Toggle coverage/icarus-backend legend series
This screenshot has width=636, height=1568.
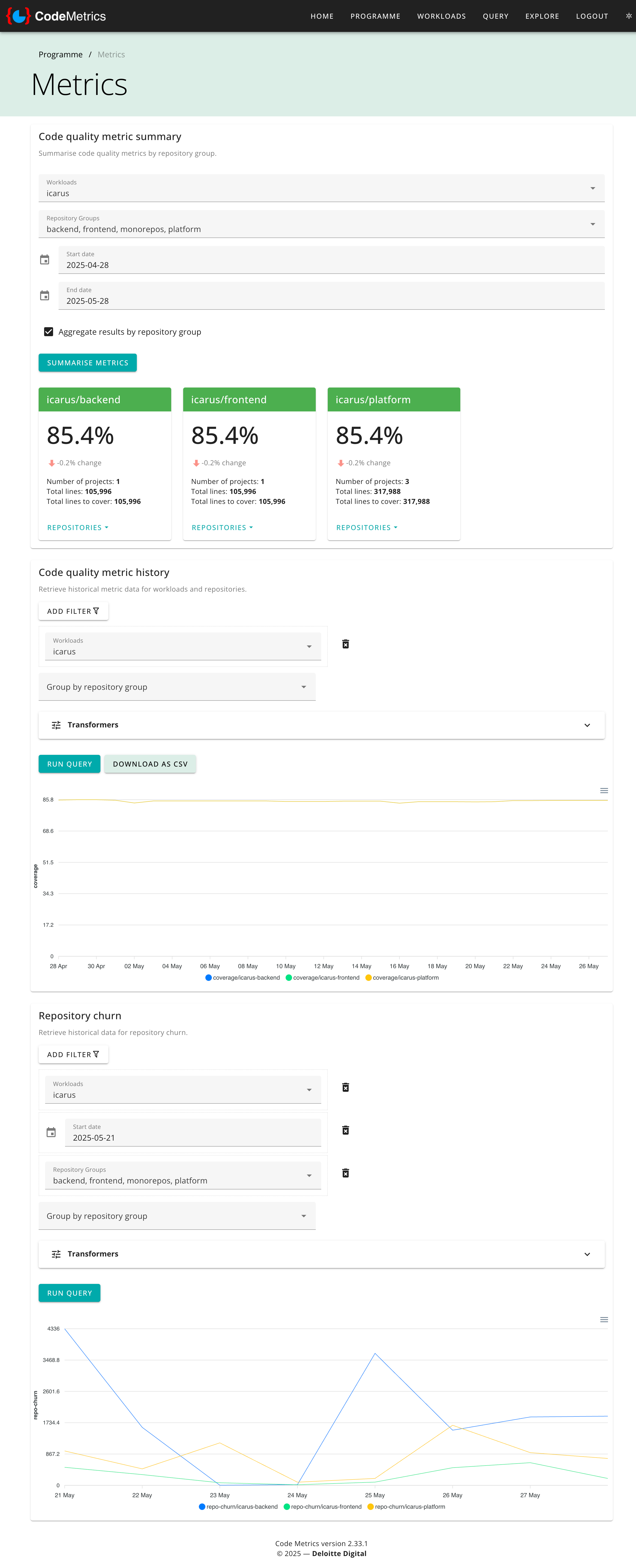[x=243, y=978]
